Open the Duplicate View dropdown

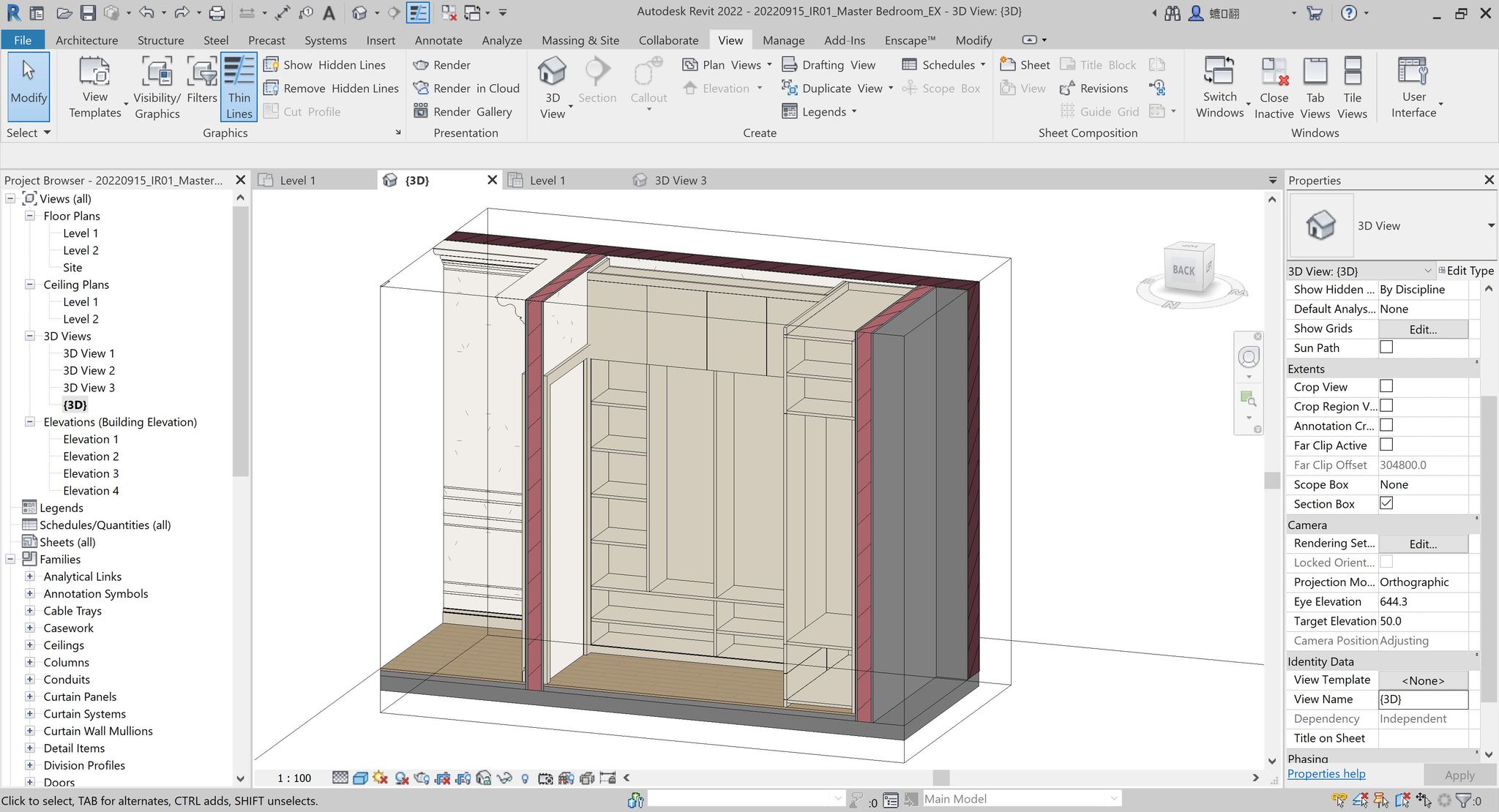(x=890, y=88)
